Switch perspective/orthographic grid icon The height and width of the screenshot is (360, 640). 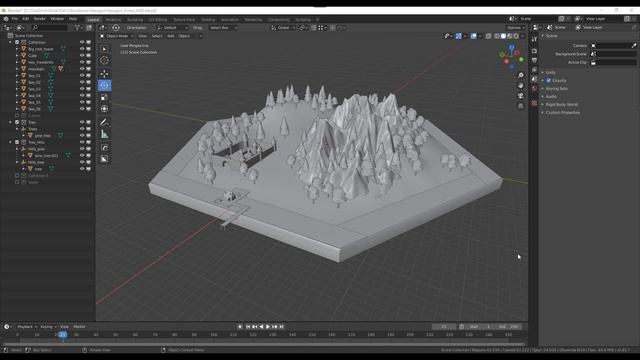point(520,106)
